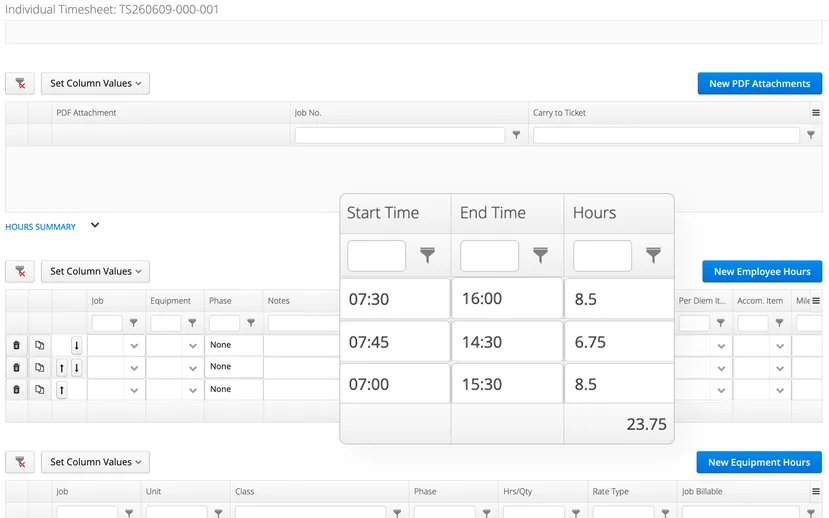
Task: Move second employee hours row down
Action: click(x=77, y=368)
